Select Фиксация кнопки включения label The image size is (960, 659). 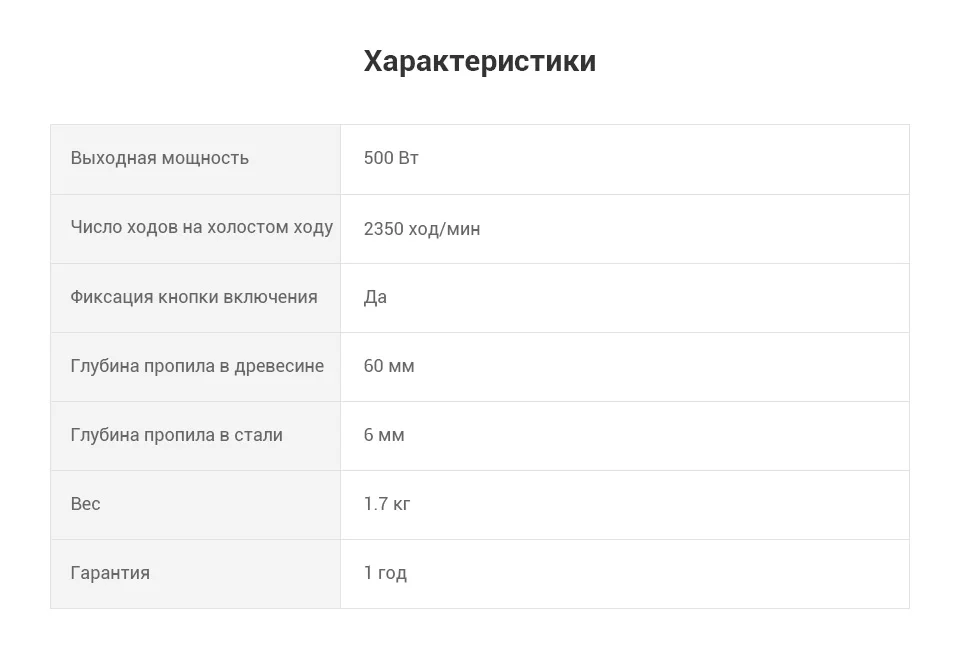(193, 296)
